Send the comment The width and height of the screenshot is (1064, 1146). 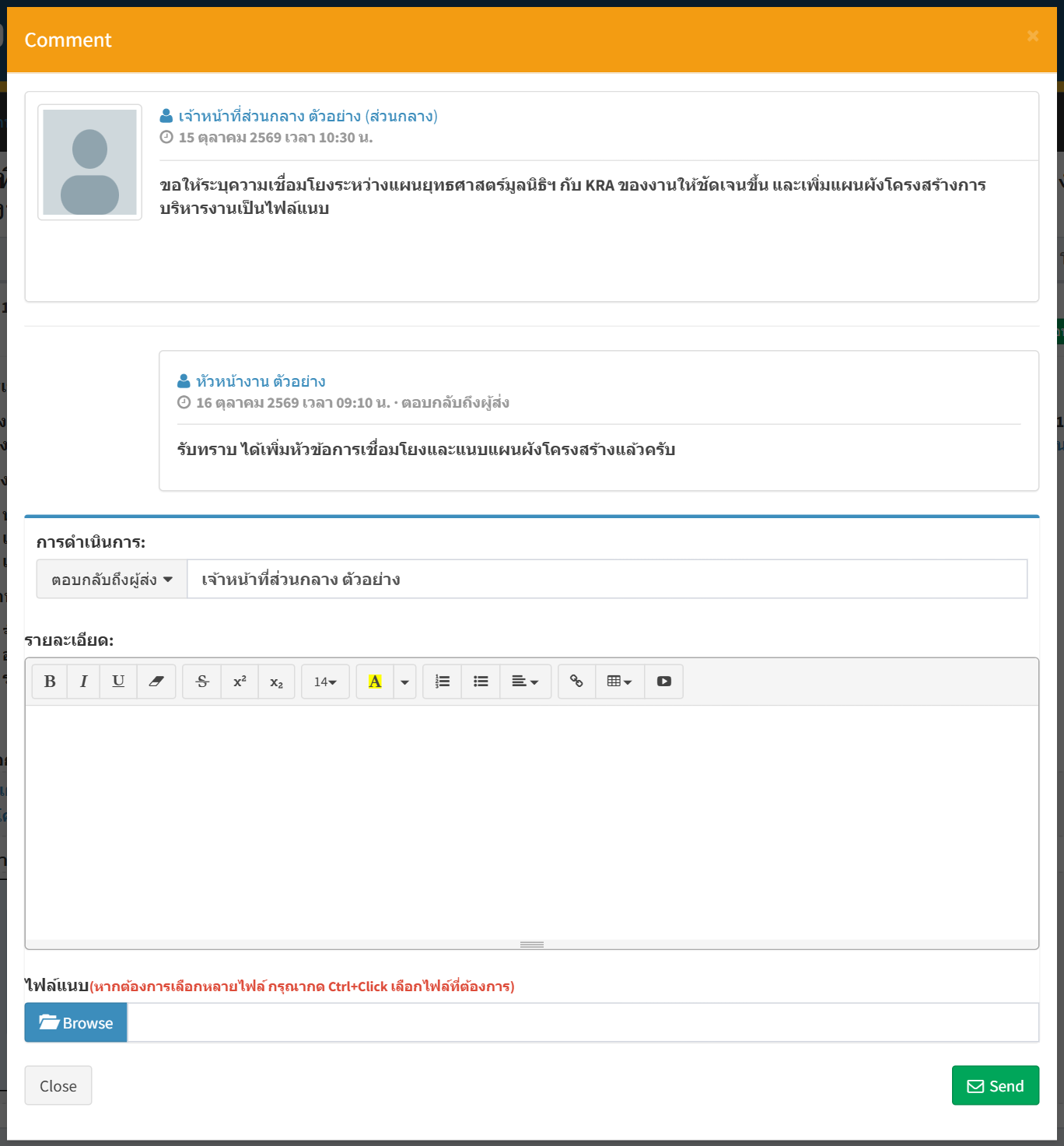pos(996,1085)
